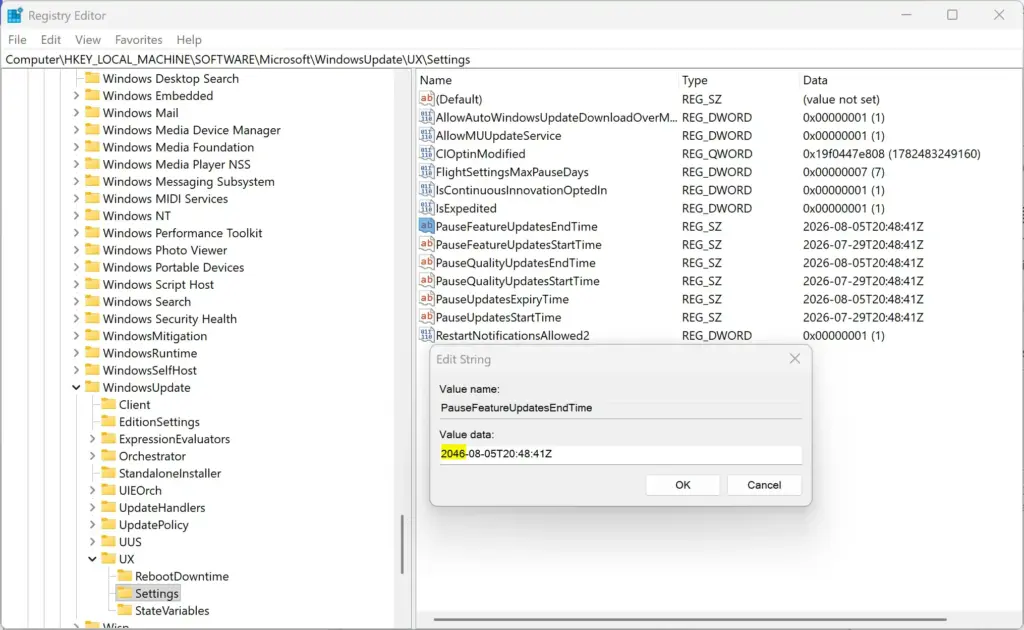Select the Windows Photo Viewer key
Image resolution: width=1024 pixels, height=630 pixels.
[165, 250]
